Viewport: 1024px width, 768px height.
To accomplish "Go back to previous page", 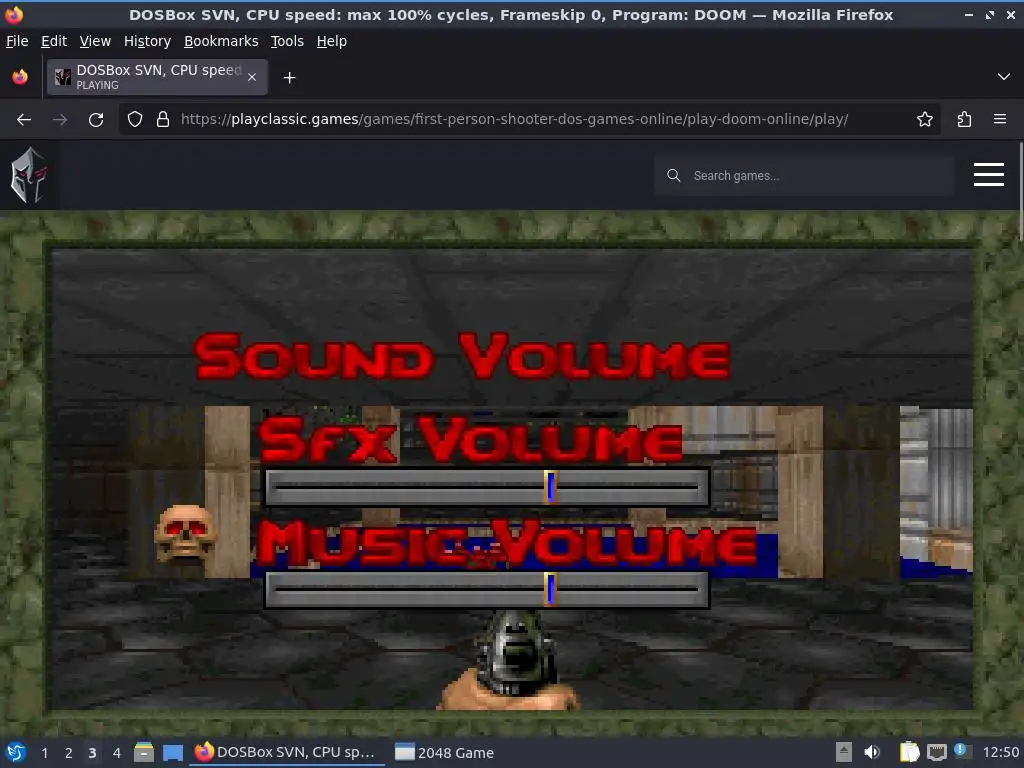I will (x=24, y=120).
